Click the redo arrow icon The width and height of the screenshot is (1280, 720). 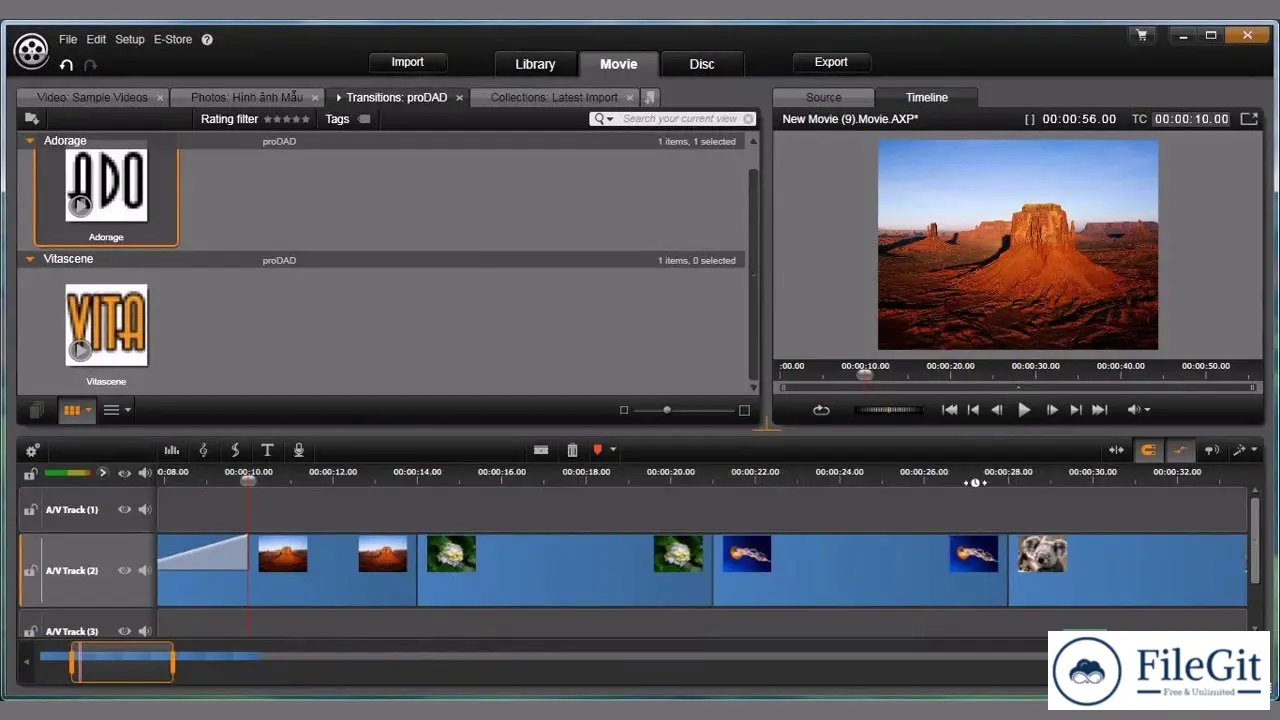91,65
